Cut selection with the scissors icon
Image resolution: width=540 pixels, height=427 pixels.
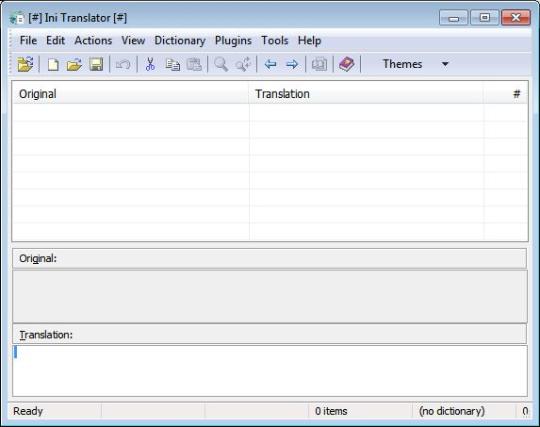coord(150,64)
